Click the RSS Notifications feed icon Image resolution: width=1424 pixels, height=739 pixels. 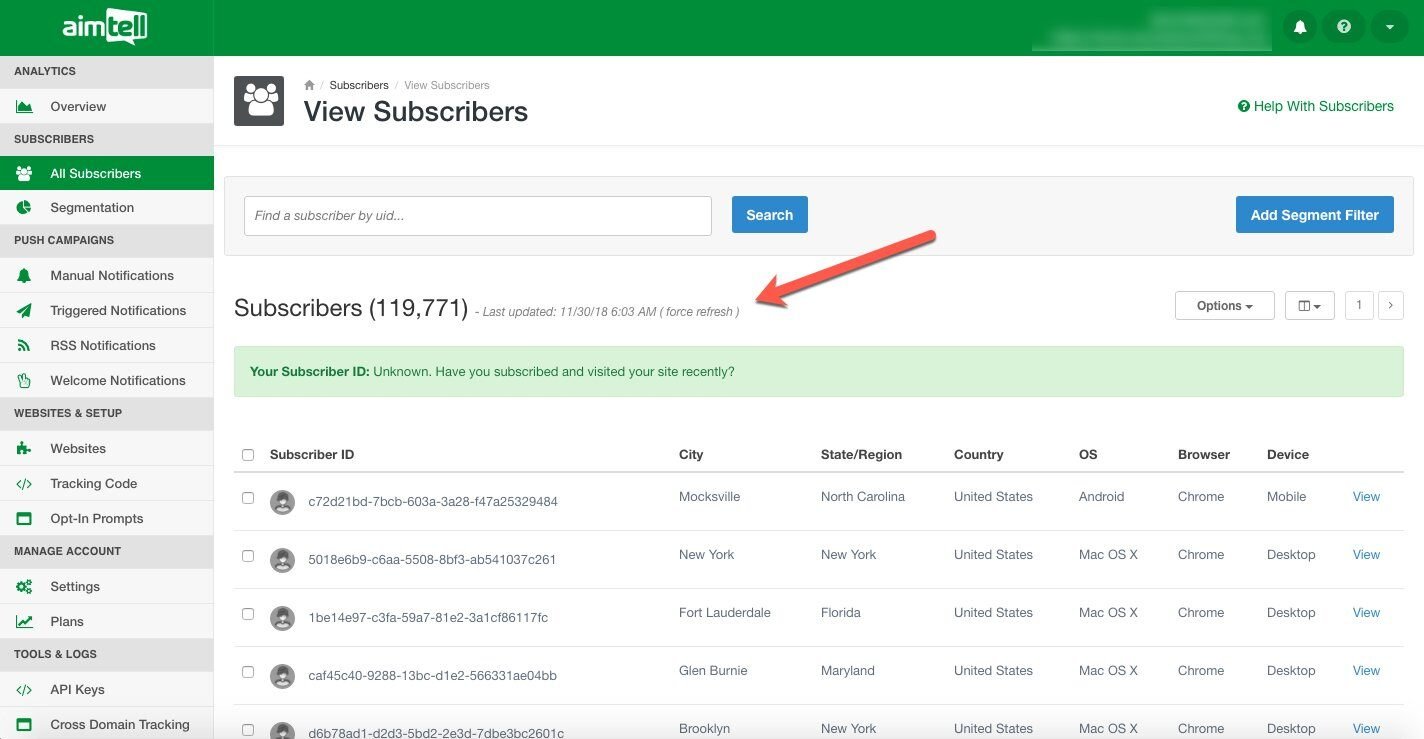pos(25,346)
